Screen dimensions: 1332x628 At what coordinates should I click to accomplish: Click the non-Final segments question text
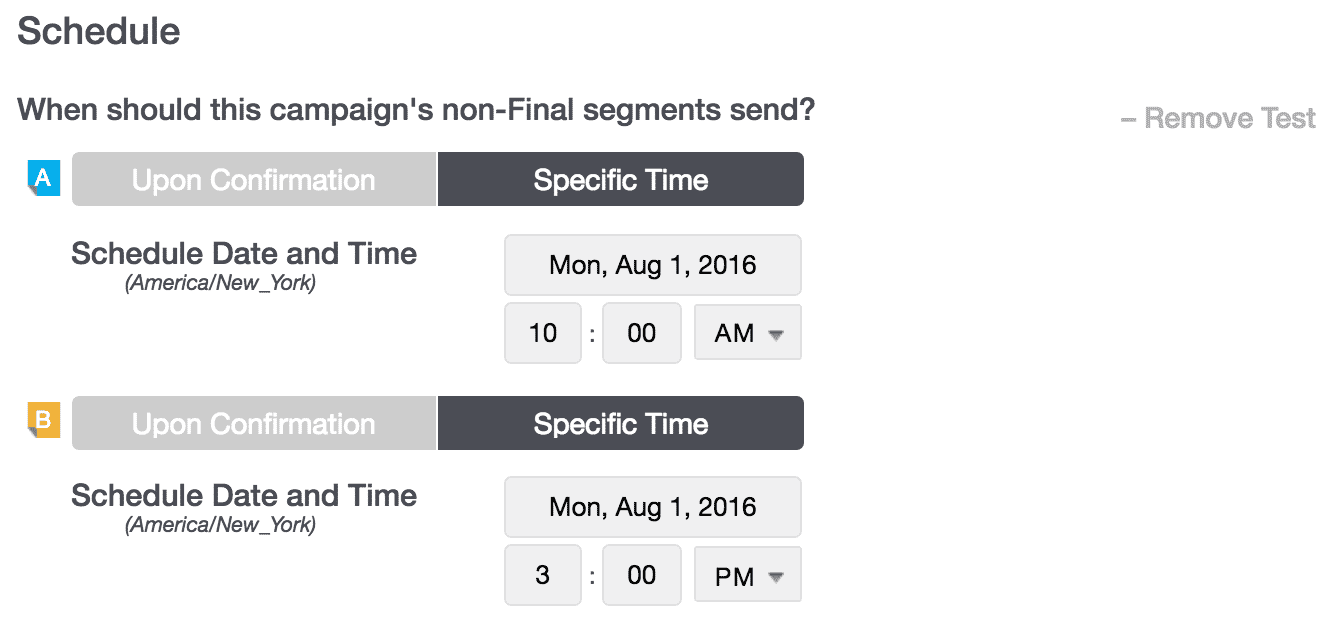click(416, 109)
